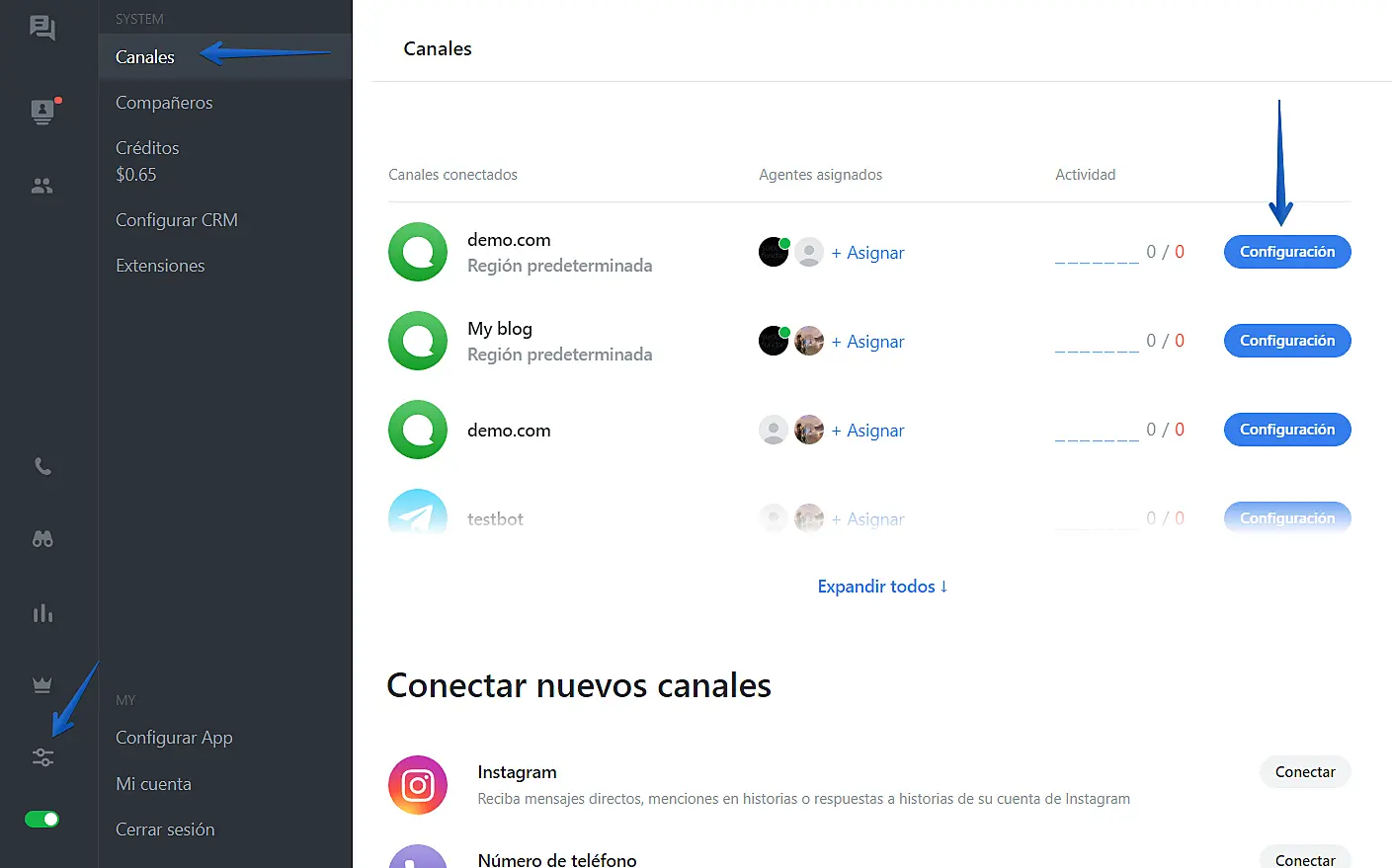Open the Compañeros menu item
This screenshot has height=868, width=1392.
click(164, 103)
